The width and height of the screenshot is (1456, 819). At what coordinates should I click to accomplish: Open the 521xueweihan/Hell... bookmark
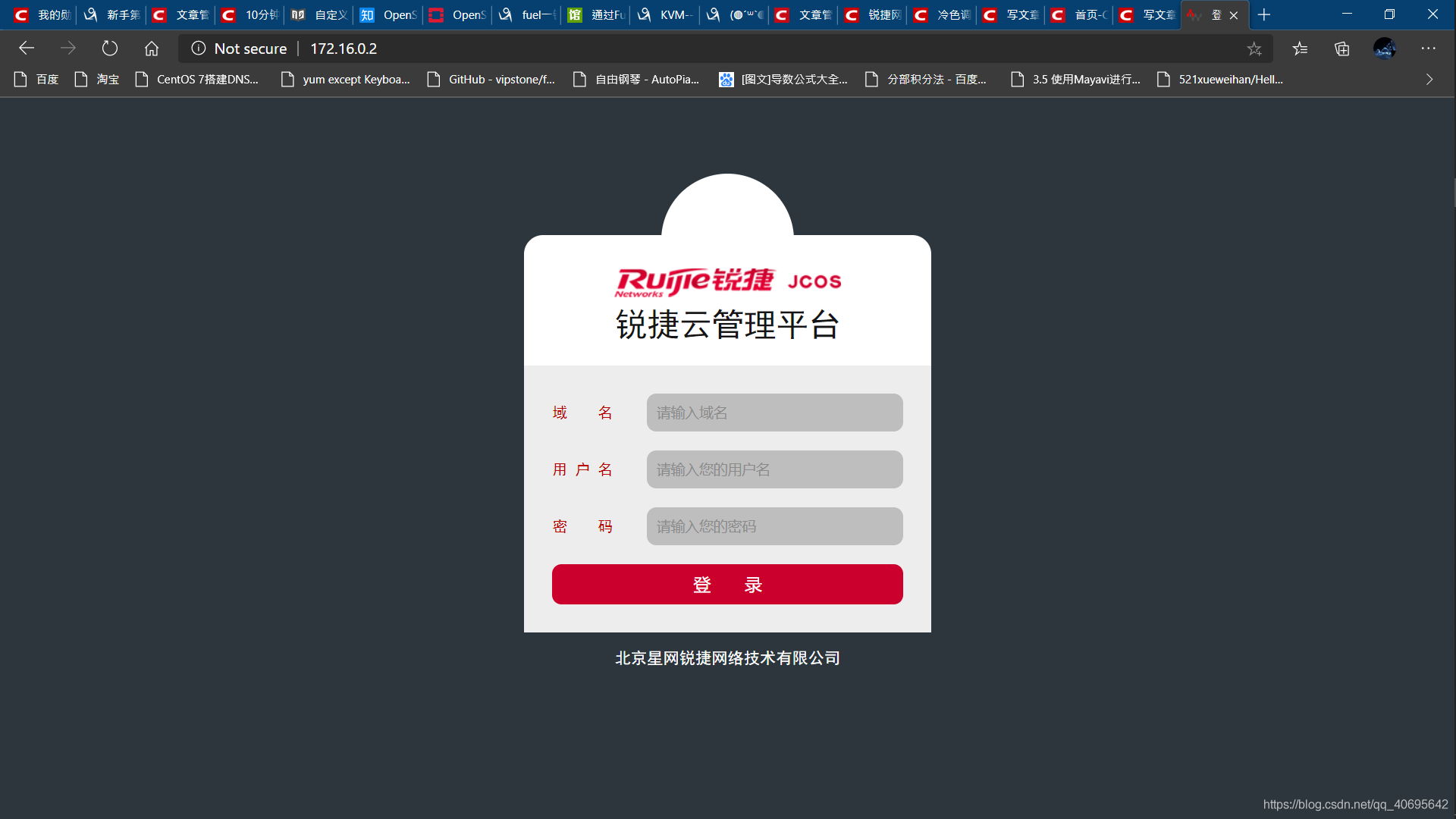tap(1220, 80)
